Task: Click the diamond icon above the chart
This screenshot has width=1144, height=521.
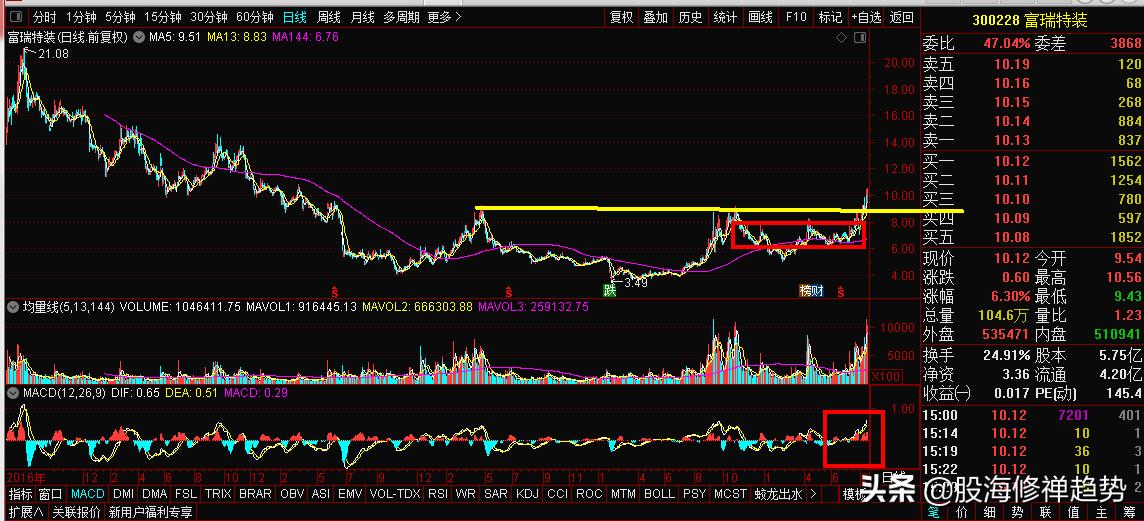Action: point(841,37)
